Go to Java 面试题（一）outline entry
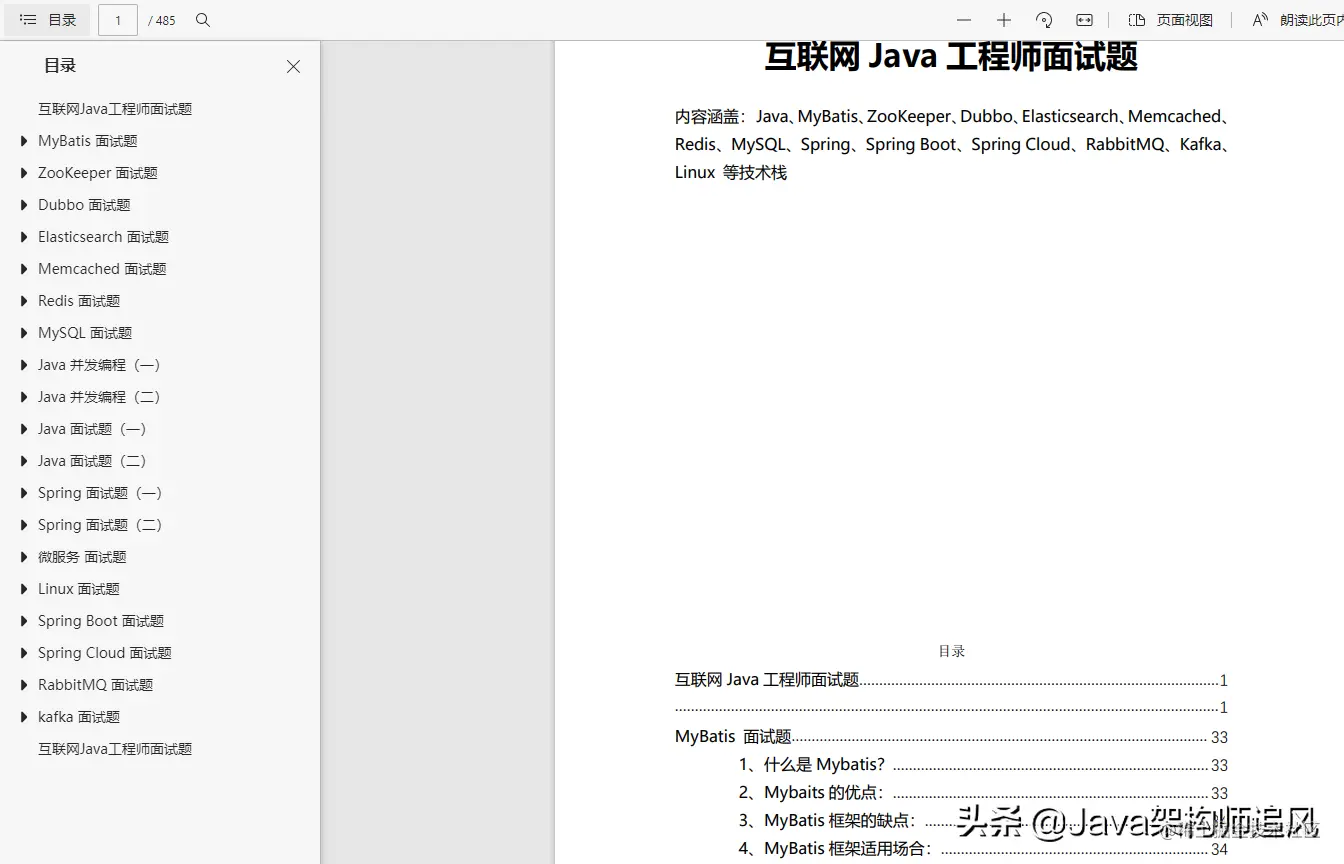This screenshot has width=1344, height=864. click(92, 429)
